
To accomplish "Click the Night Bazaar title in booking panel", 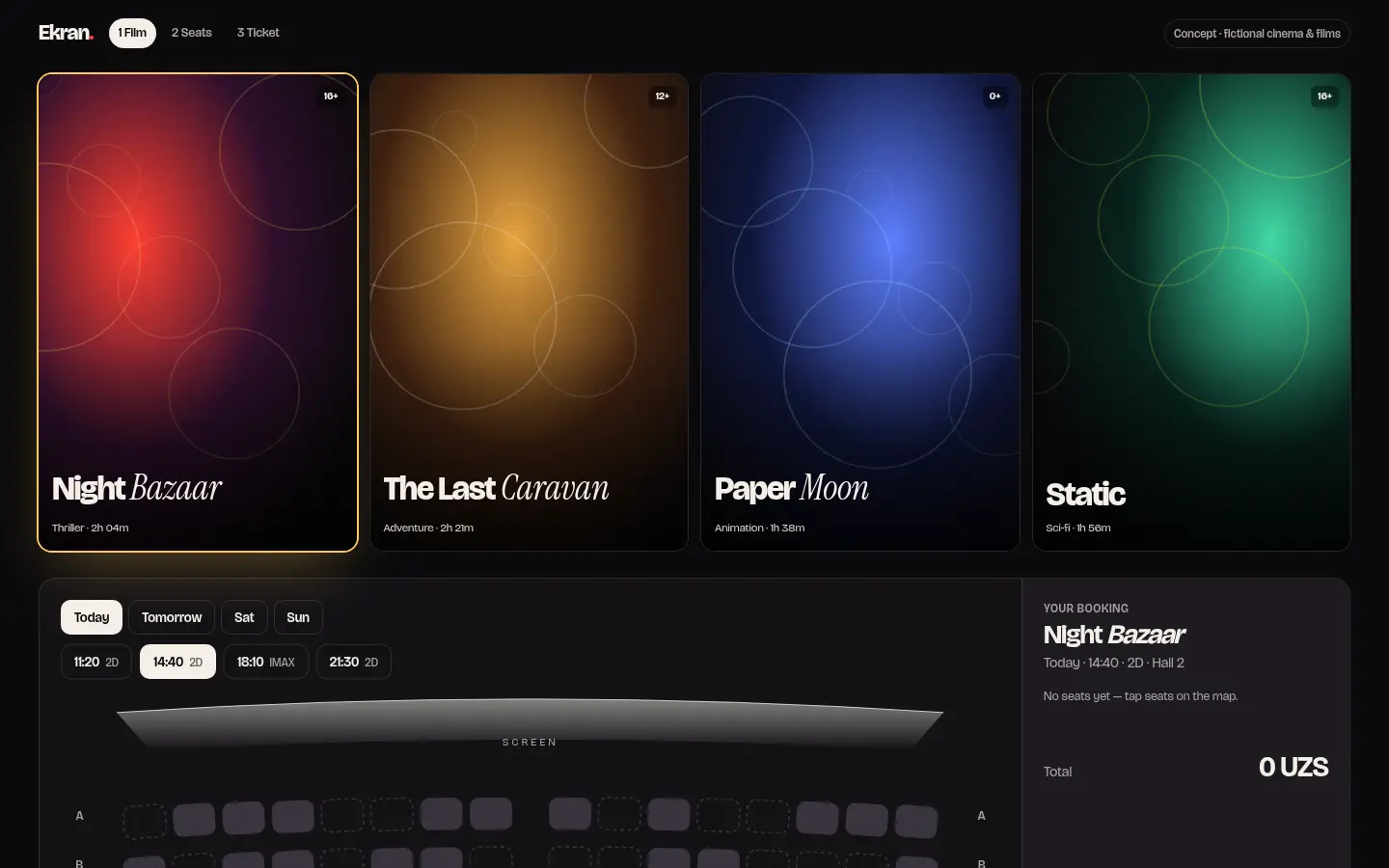I will (1114, 635).
